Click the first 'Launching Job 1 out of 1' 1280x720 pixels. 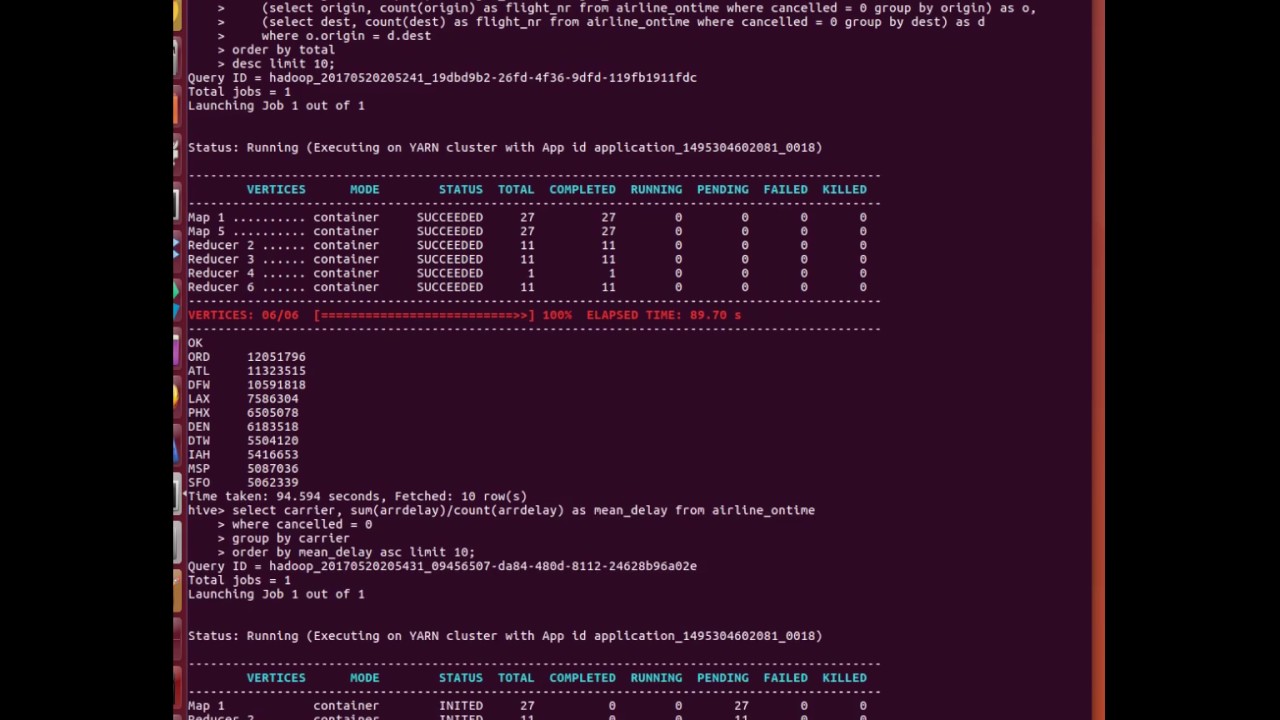coord(276,105)
